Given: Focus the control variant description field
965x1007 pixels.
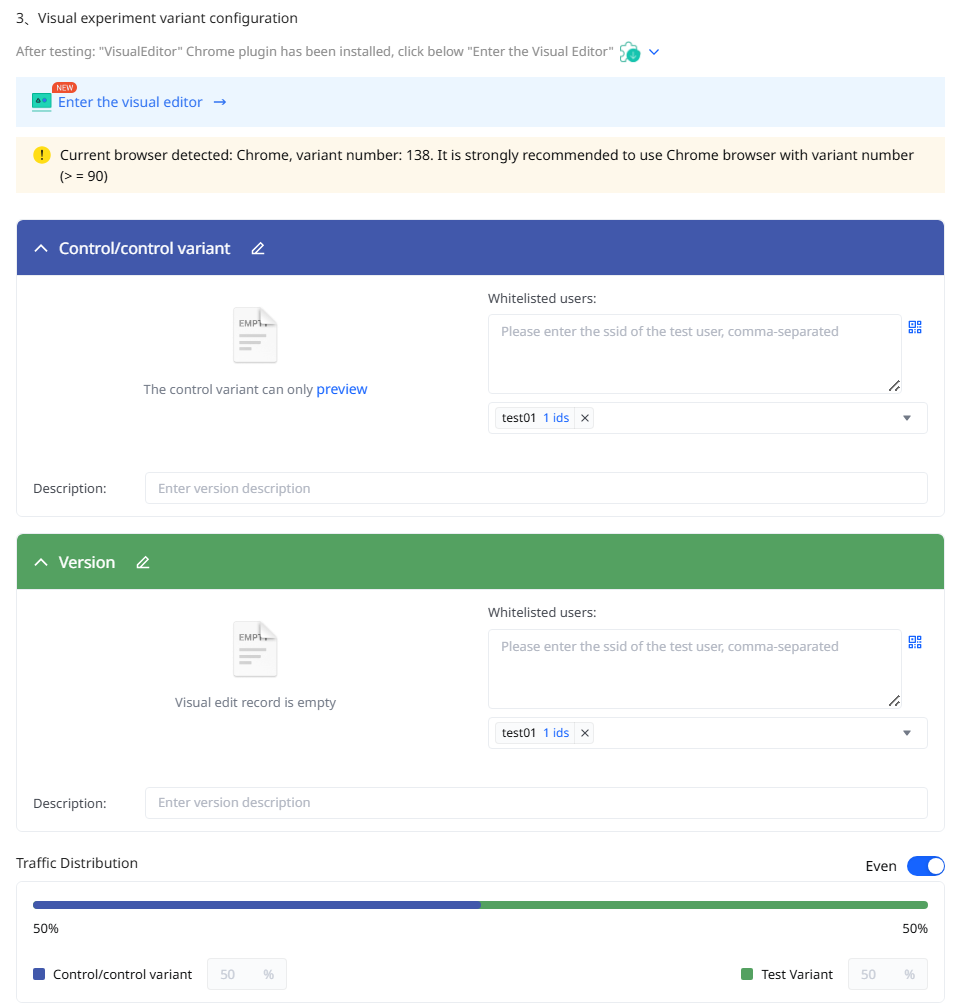Looking at the screenshot, I should (x=536, y=488).
